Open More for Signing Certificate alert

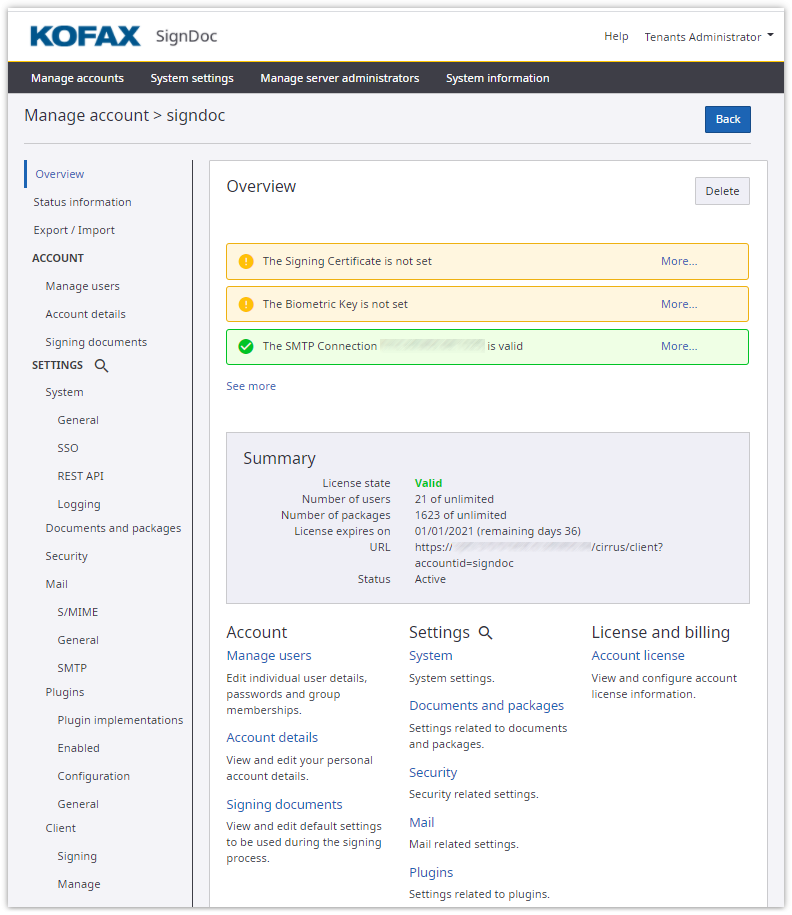click(679, 262)
